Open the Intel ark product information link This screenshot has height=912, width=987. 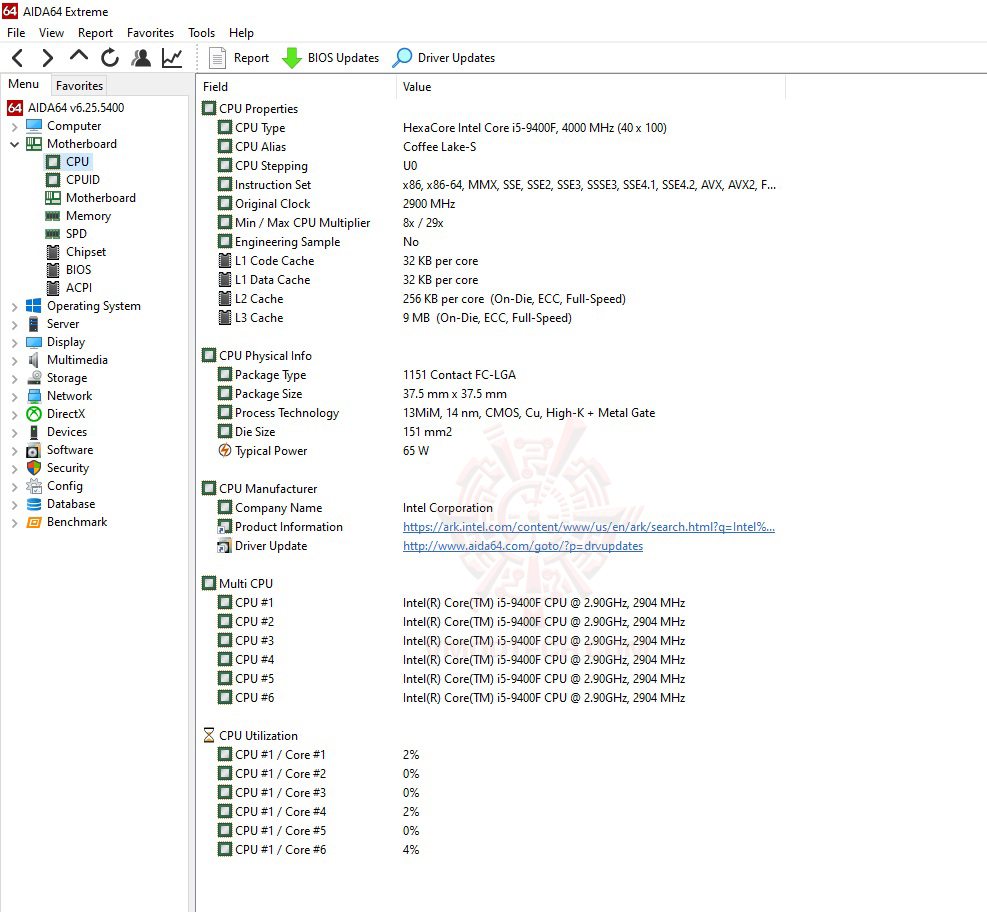pyautogui.click(x=589, y=527)
